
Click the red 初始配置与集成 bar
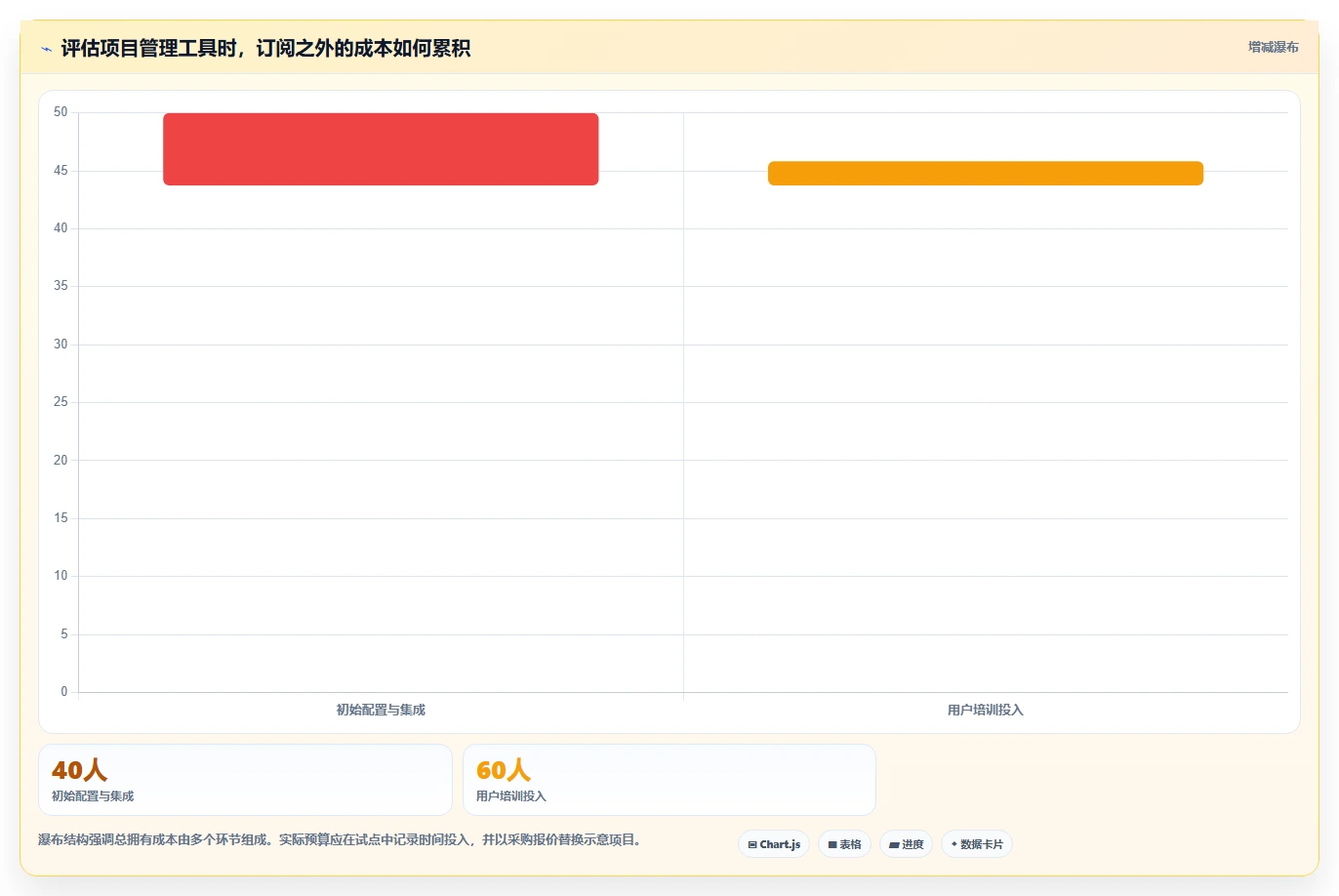[381, 149]
